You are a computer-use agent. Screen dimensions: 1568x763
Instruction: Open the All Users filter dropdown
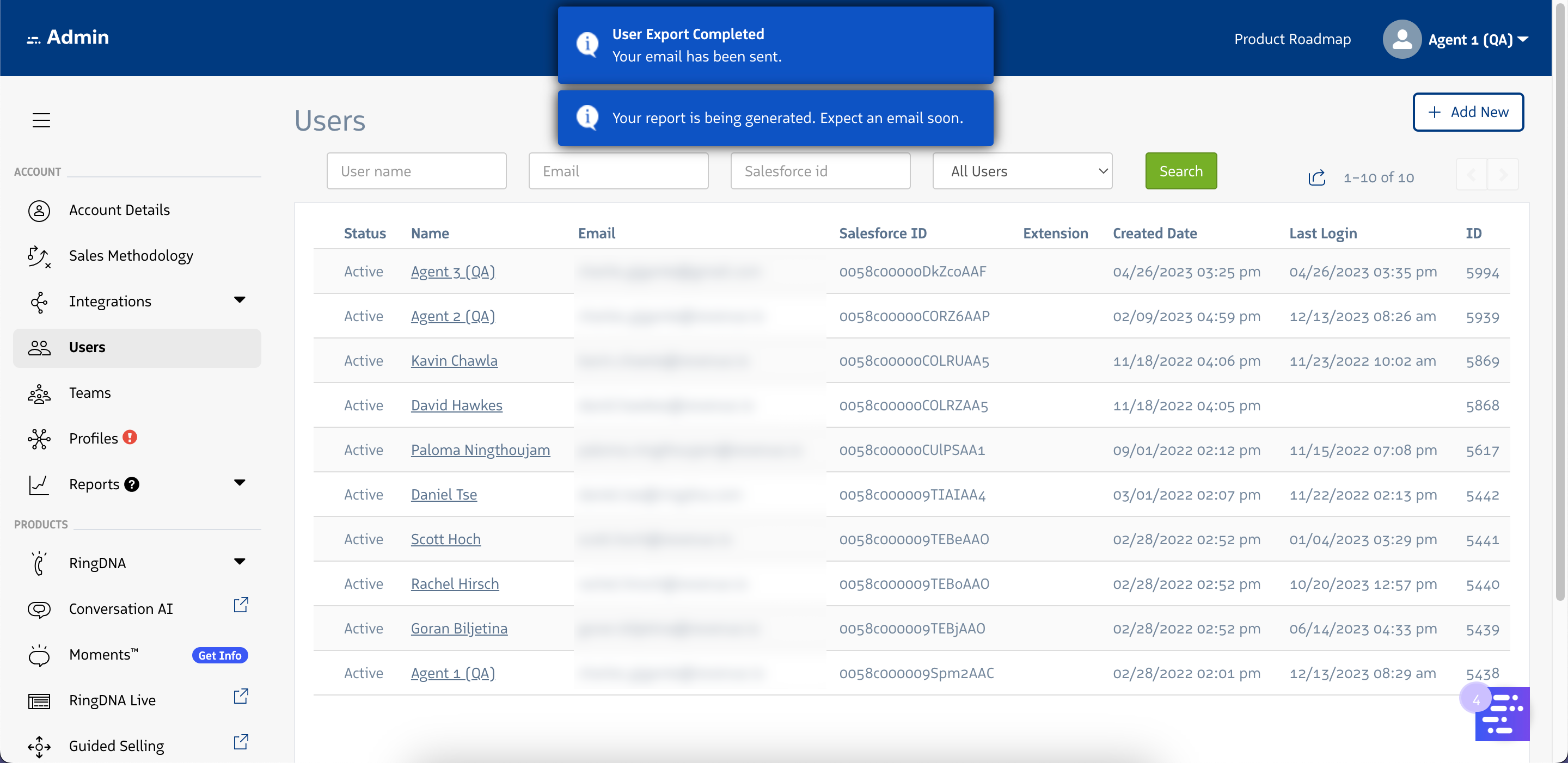click(x=1022, y=171)
